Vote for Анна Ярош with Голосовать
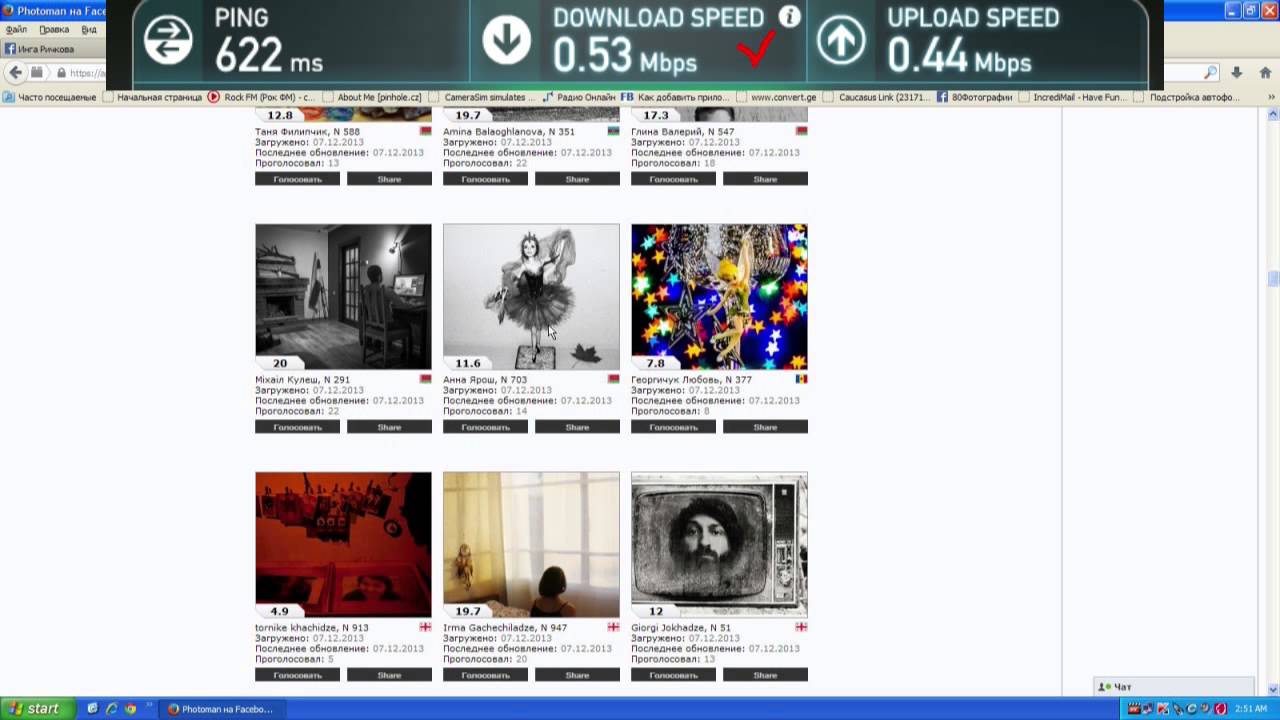1280x720 pixels. click(485, 427)
